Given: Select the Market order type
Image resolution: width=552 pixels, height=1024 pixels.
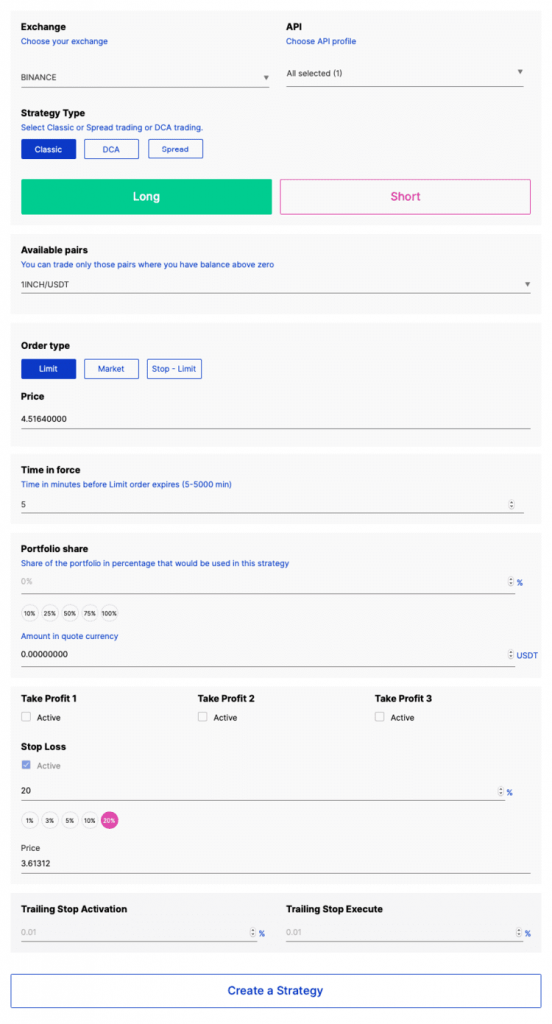Looking at the screenshot, I should click(111, 369).
